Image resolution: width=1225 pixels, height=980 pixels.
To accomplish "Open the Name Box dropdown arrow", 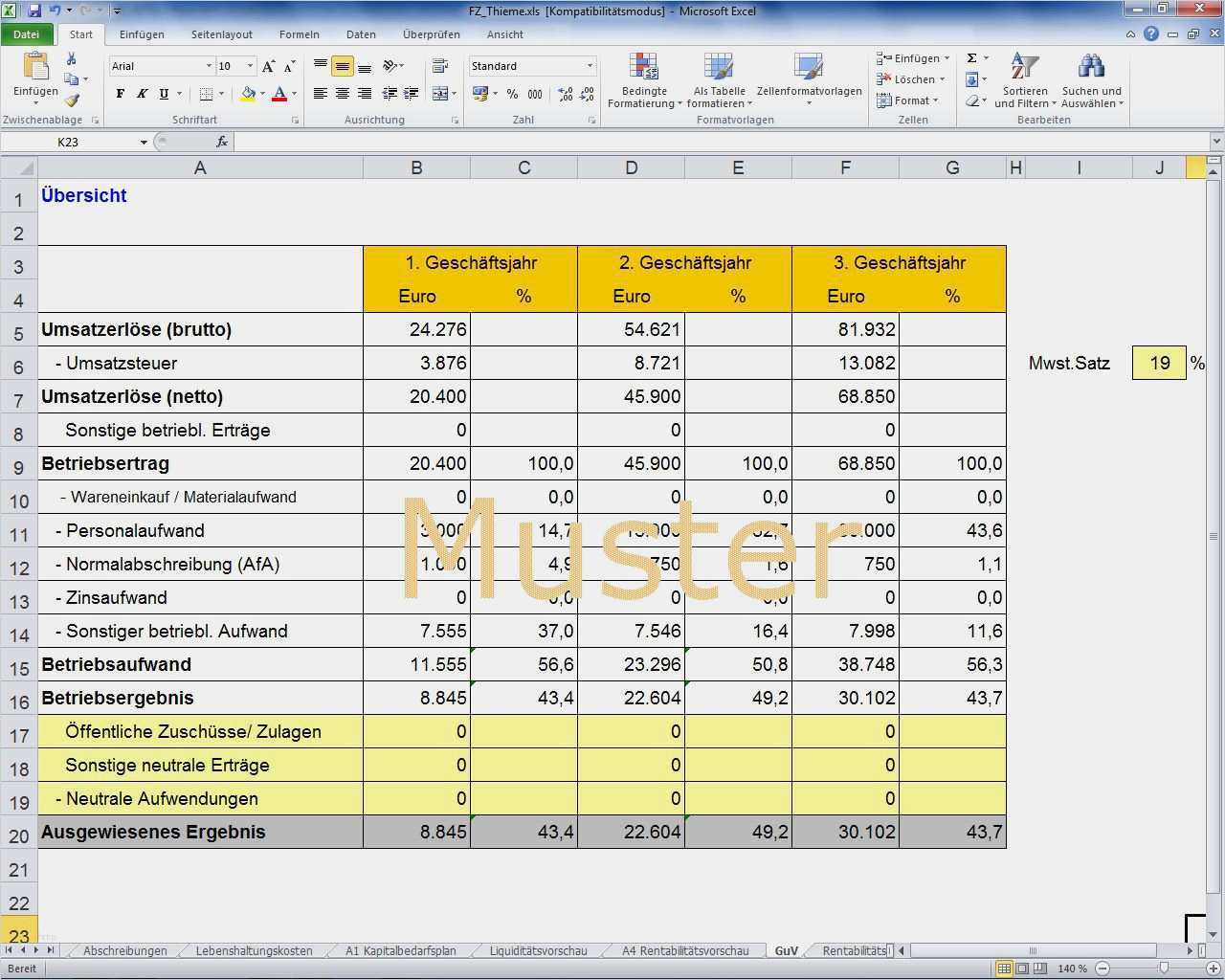I will 144,142.
